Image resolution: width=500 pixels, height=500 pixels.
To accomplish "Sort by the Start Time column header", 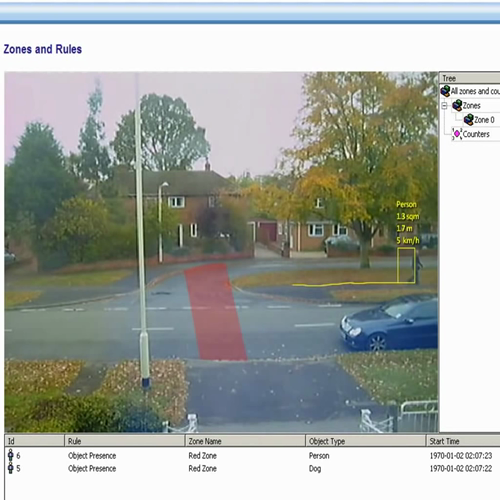I will pos(463,441).
